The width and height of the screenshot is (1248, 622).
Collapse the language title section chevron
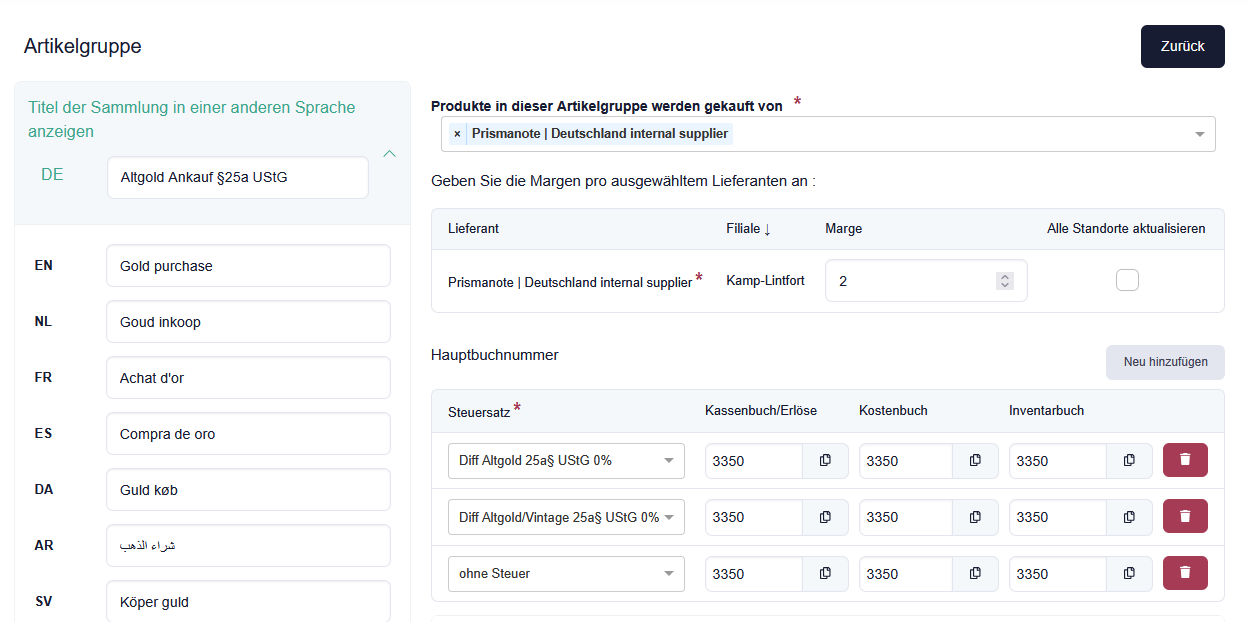[390, 154]
